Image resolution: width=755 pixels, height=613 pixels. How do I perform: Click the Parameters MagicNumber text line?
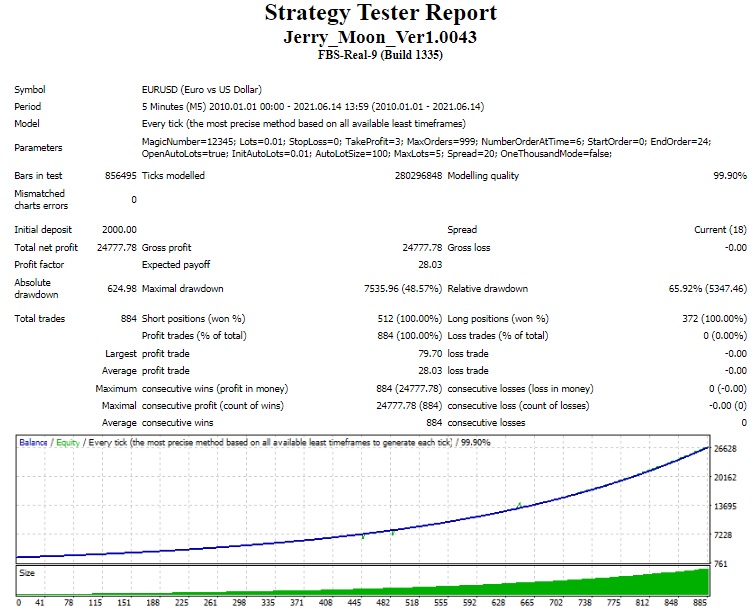tap(426, 142)
